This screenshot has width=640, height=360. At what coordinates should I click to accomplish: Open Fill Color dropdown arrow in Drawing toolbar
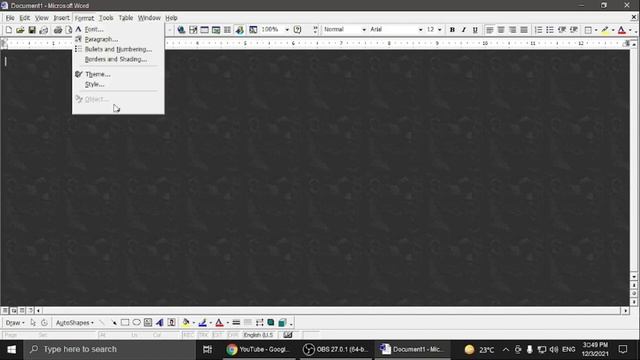(x=193, y=322)
